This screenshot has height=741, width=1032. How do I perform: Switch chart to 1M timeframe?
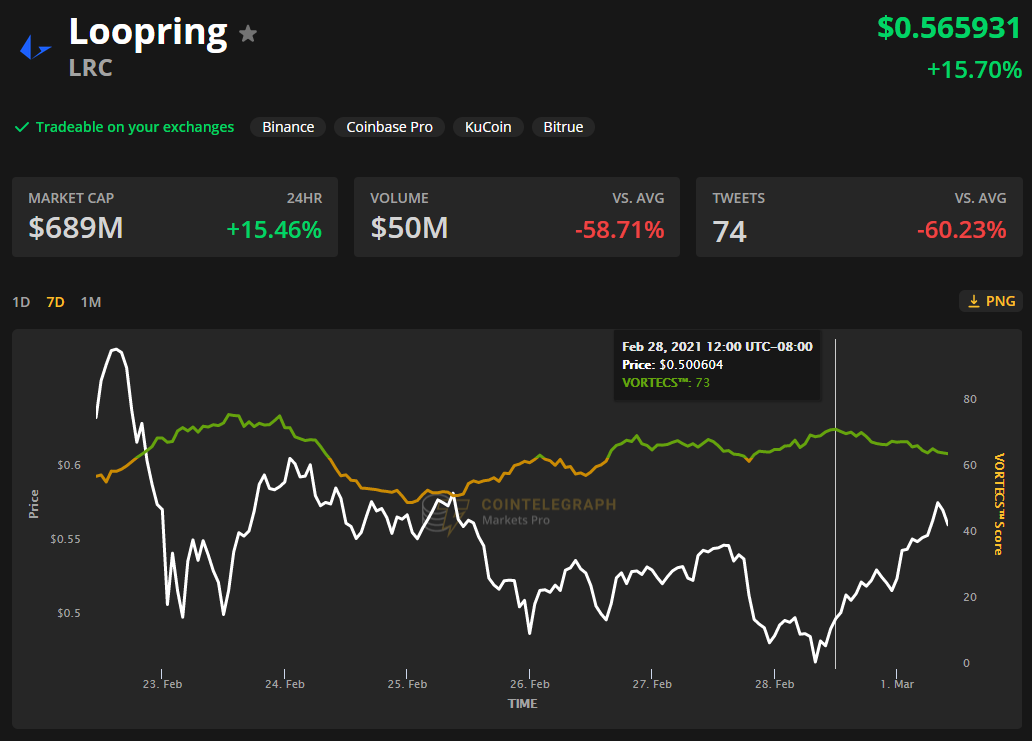tap(91, 302)
